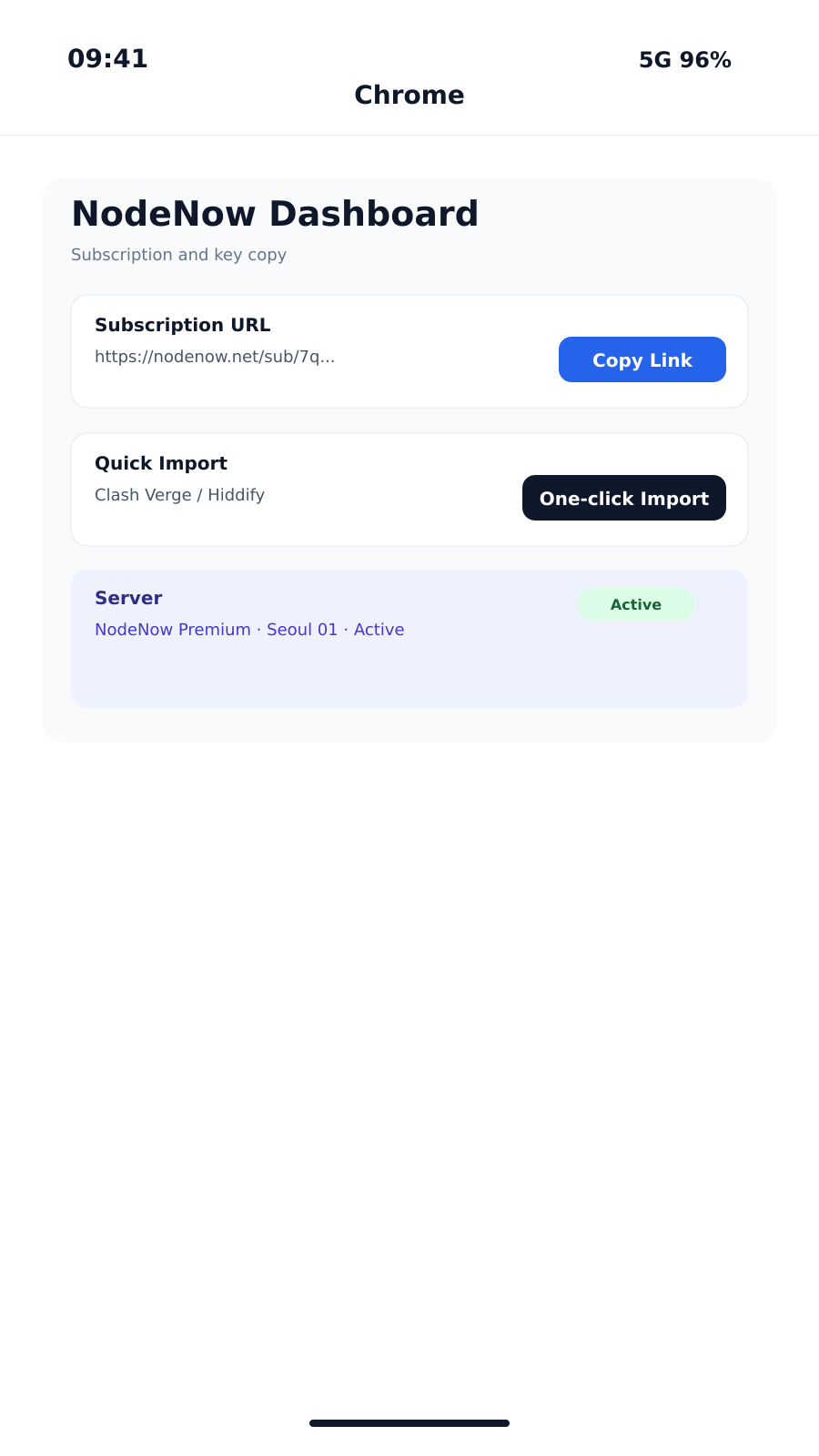Click the NodeNow Premium Seoul 01 text
The image size is (819, 1456).
(x=249, y=630)
